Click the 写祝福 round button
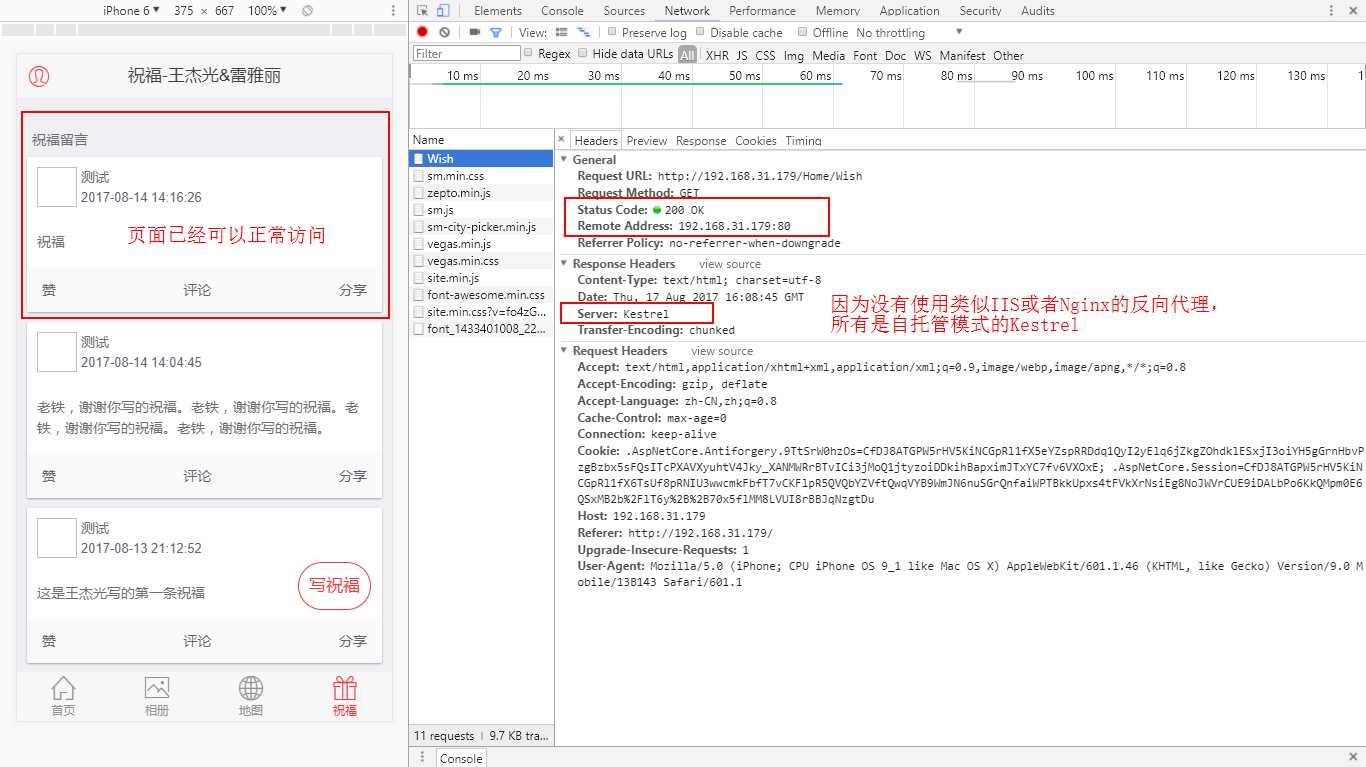 (334, 586)
